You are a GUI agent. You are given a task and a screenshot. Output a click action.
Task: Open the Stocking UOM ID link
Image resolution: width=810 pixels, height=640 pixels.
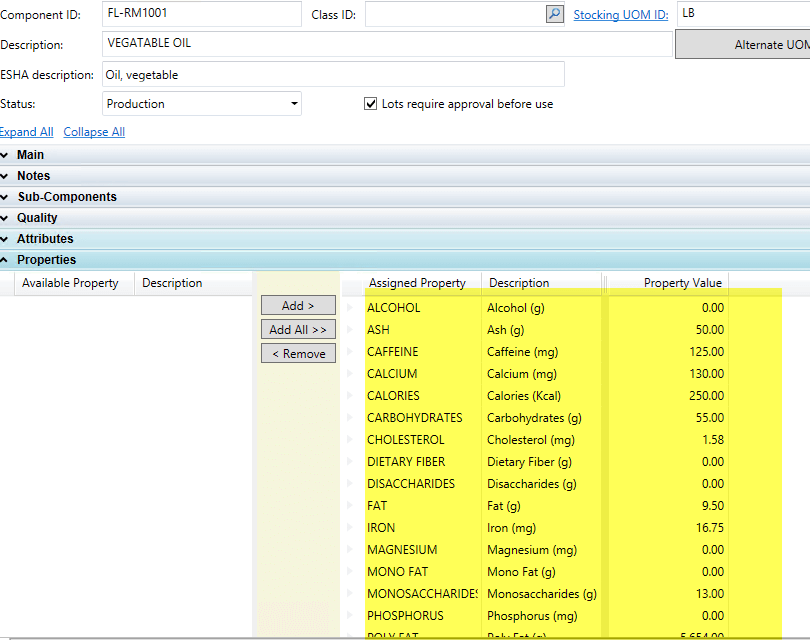[x=620, y=15]
